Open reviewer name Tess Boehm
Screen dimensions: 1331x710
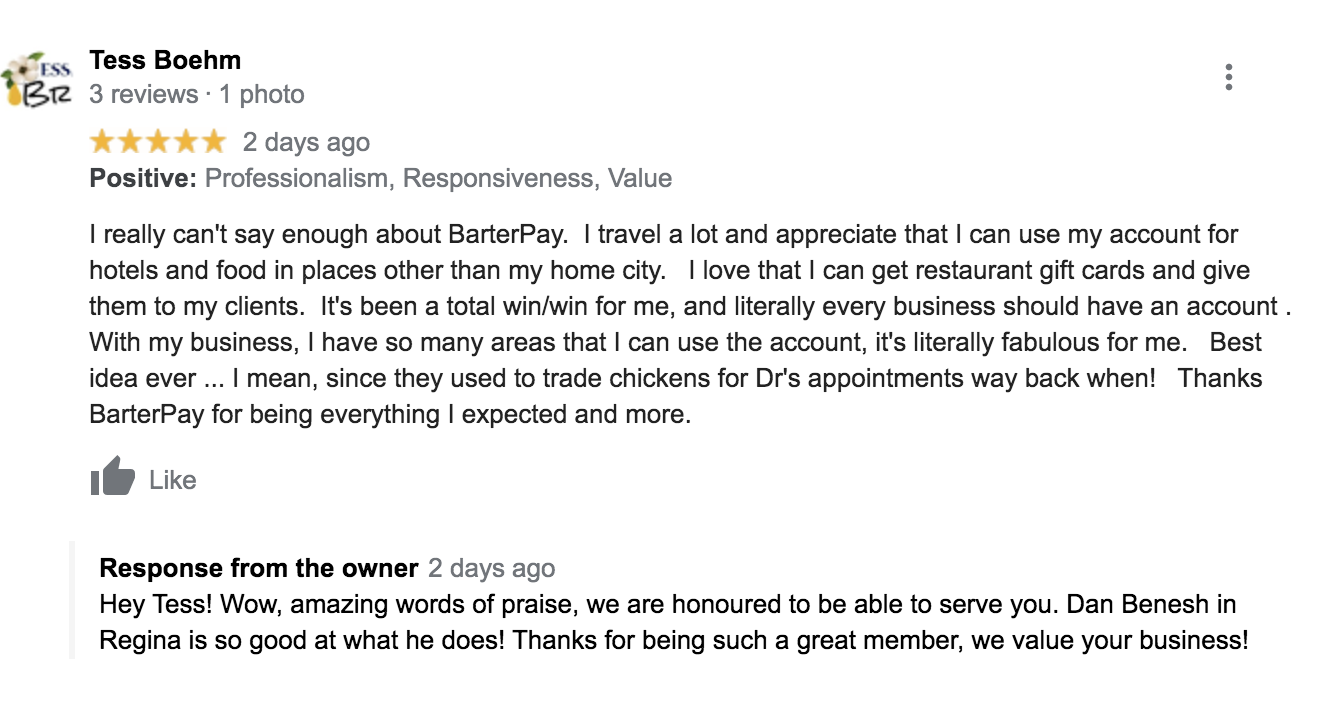coord(165,61)
